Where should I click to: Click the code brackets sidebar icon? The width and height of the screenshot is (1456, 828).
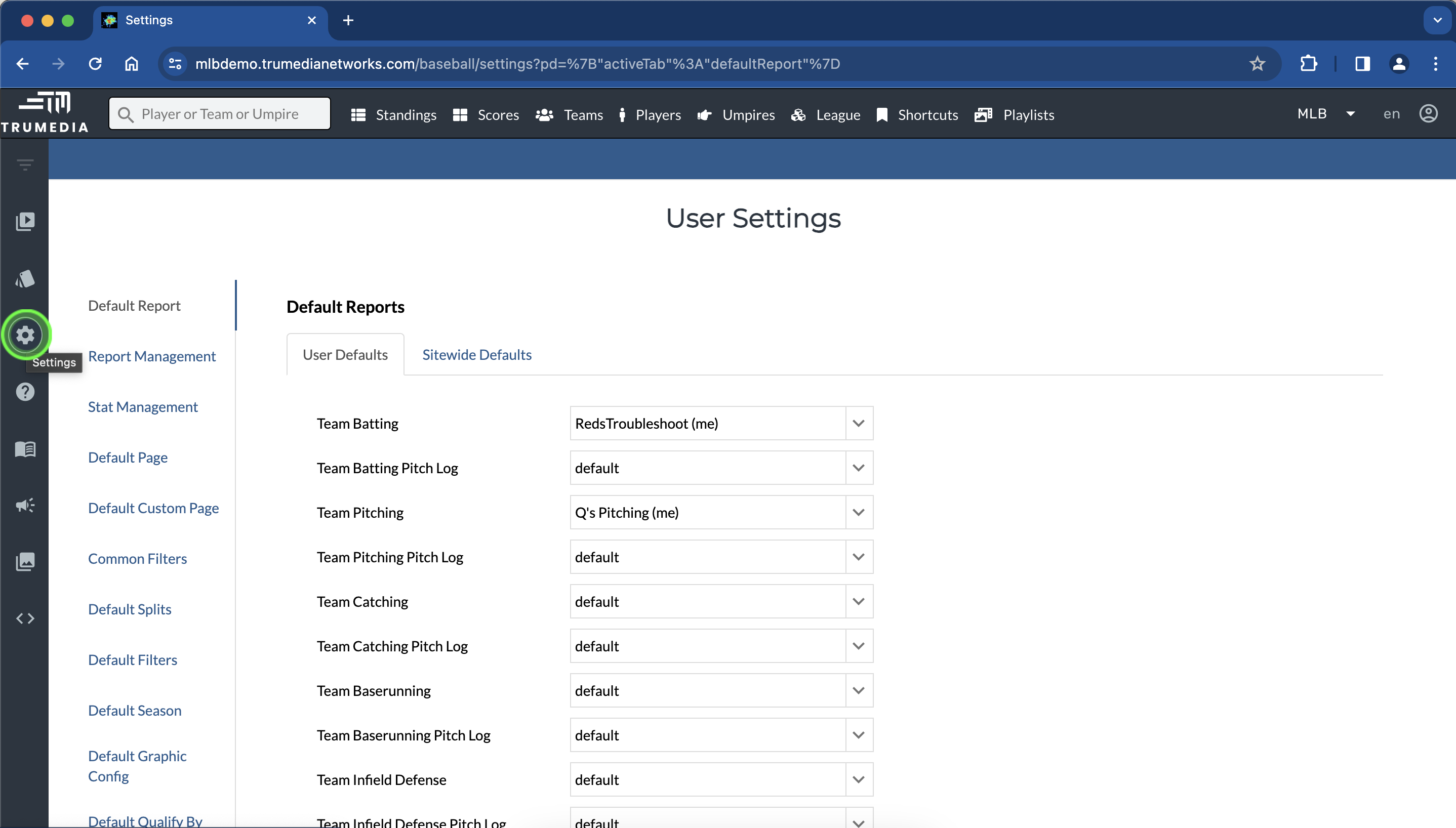25,618
